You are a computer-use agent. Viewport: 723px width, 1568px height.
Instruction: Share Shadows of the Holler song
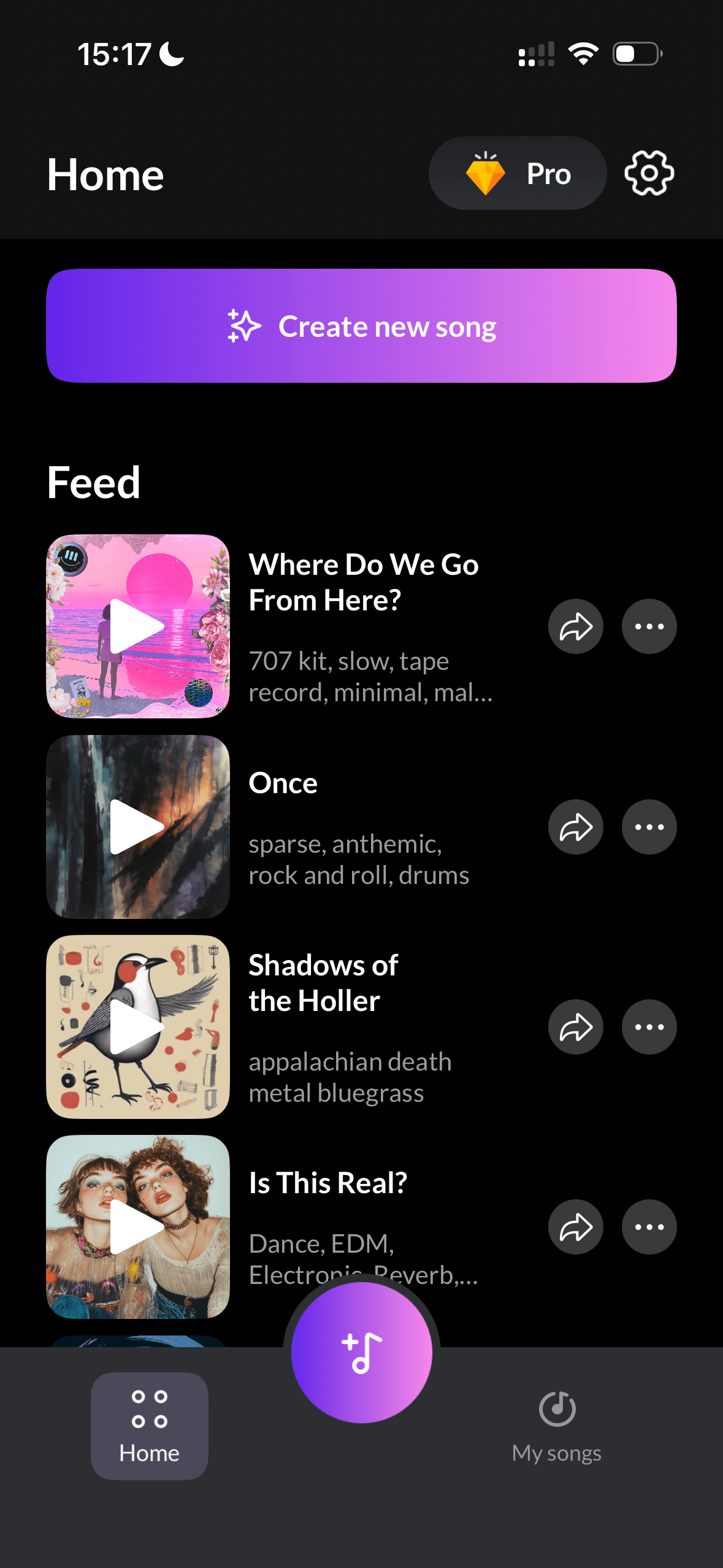tap(575, 1027)
